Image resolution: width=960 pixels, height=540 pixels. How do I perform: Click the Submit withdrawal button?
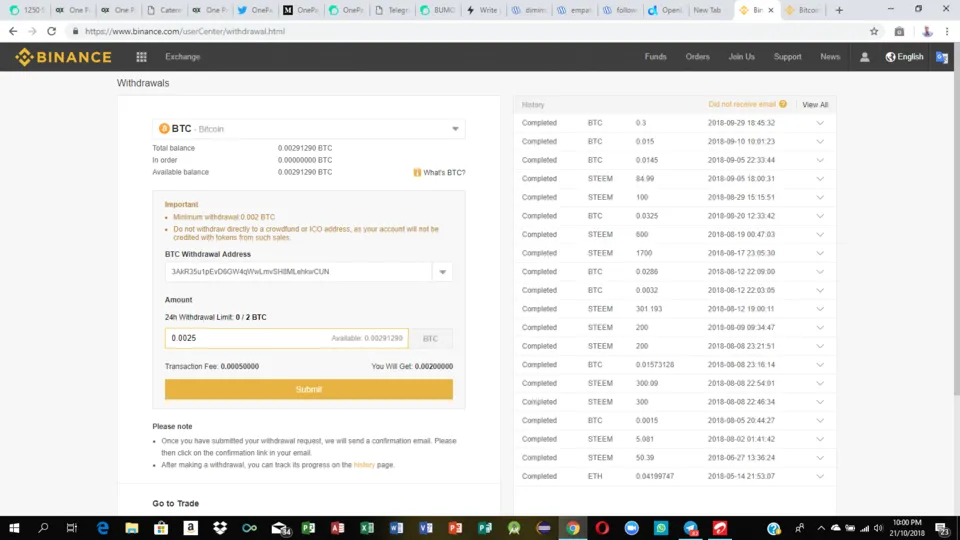coord(309,389)
